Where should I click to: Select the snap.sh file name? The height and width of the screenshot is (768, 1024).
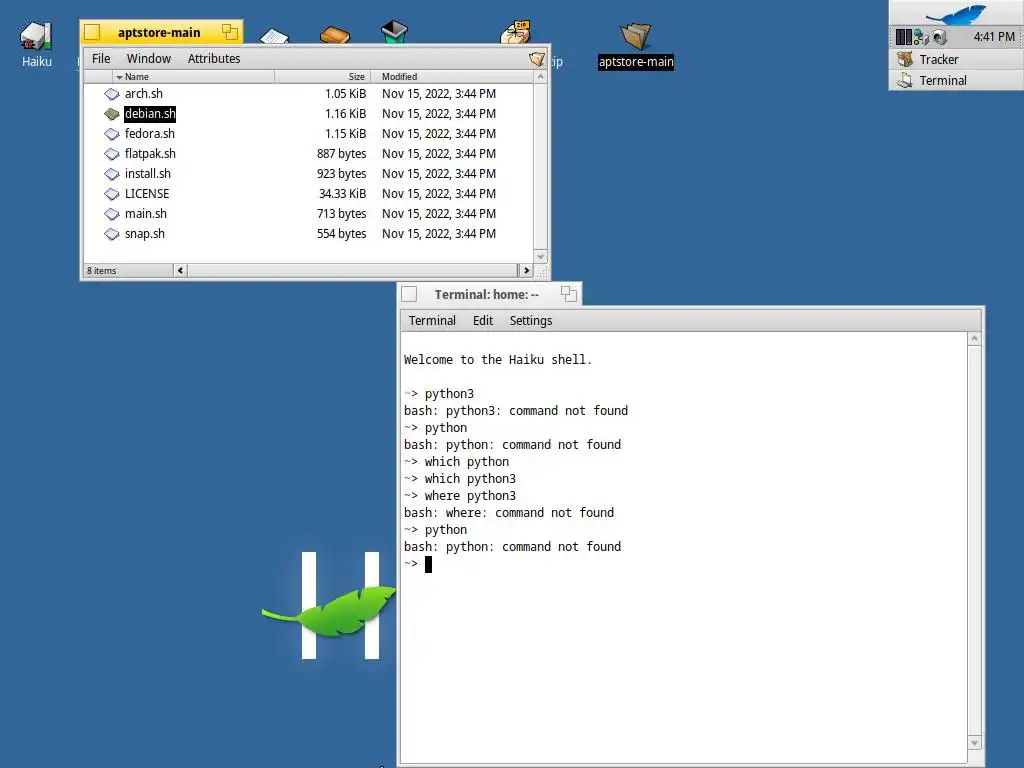pyautogui.click(x=144, y=234)
